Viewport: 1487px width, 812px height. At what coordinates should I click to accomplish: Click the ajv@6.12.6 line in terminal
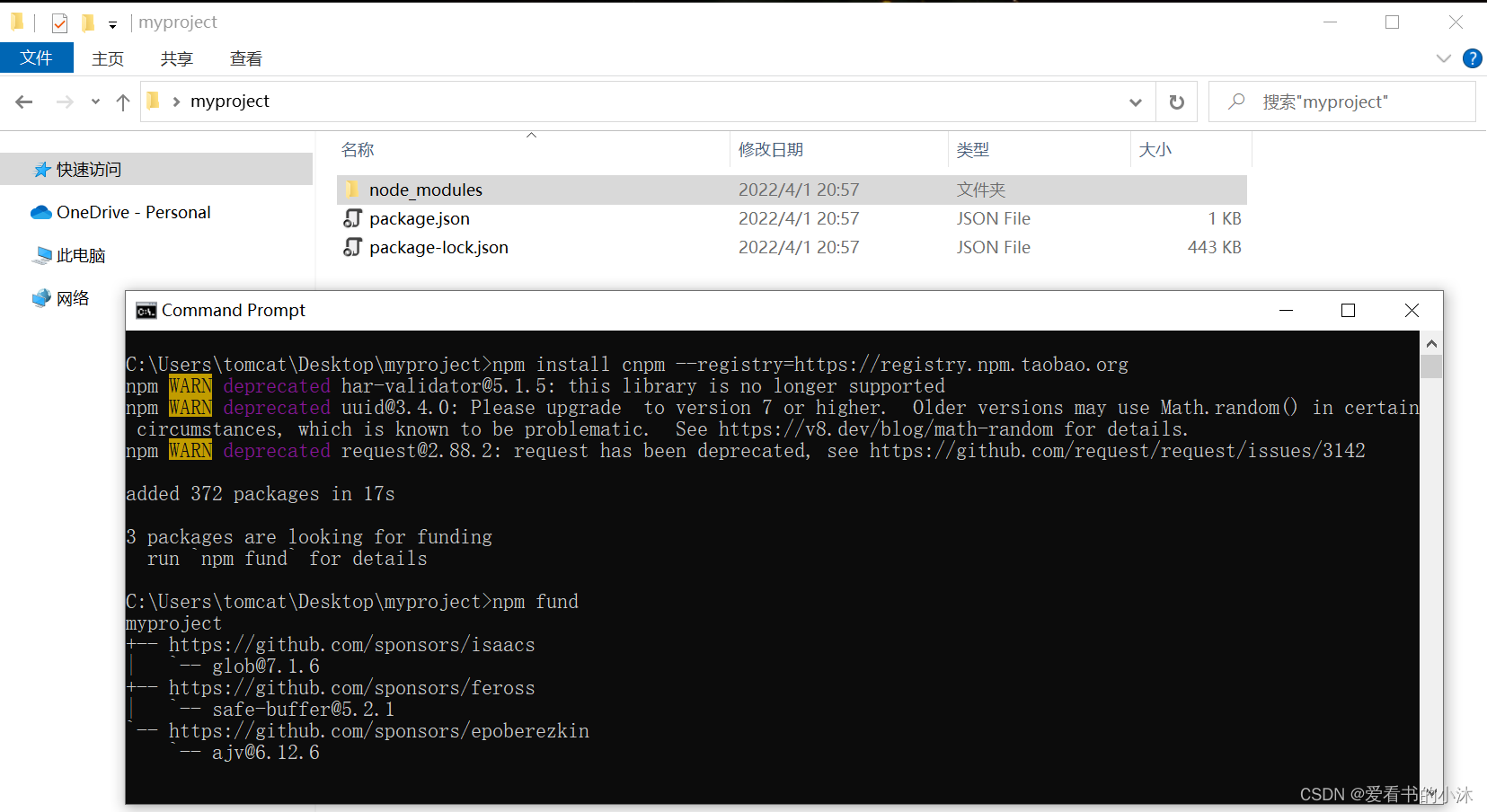coord(266,753)
